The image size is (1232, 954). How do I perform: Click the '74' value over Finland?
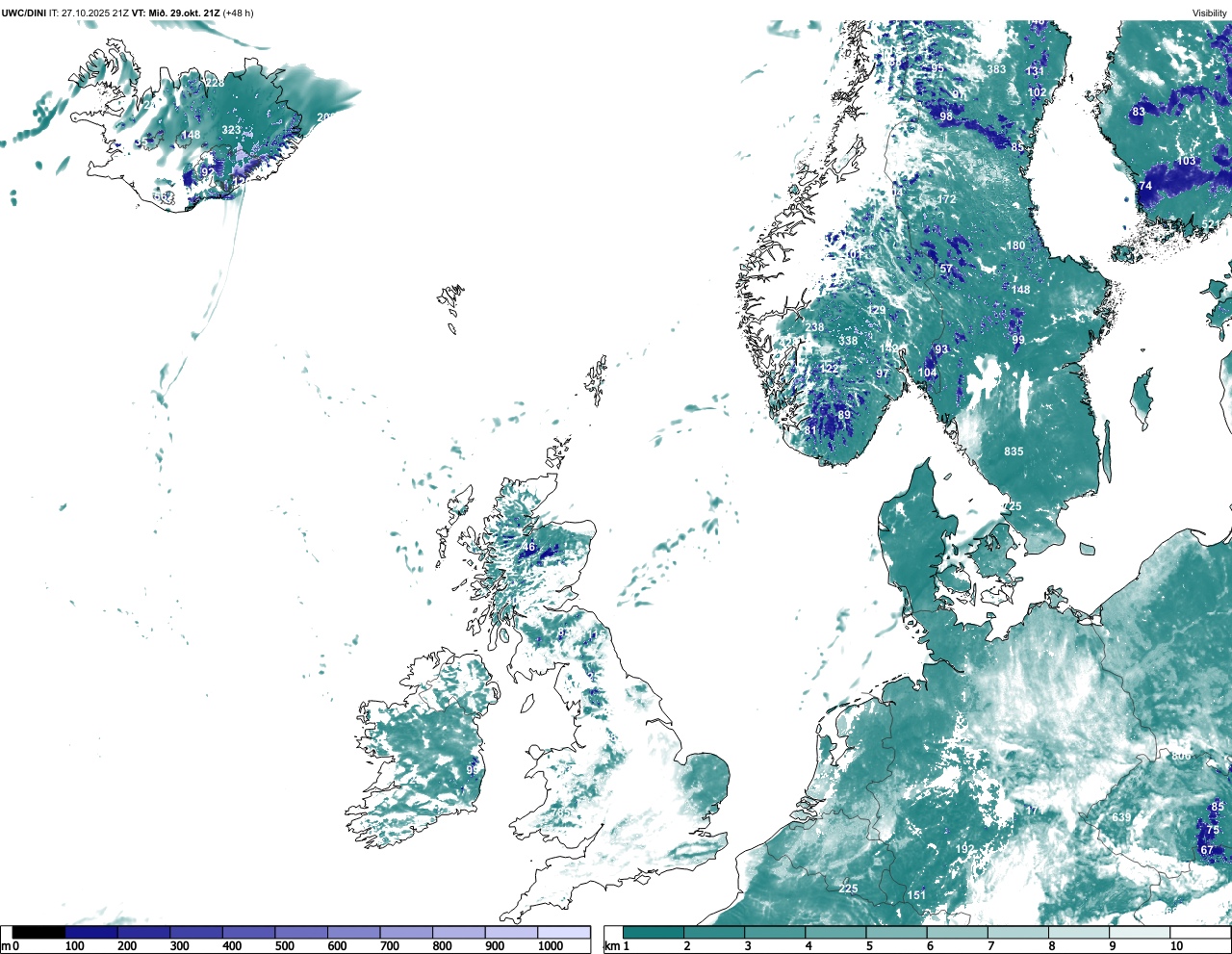click(1145, 186)
